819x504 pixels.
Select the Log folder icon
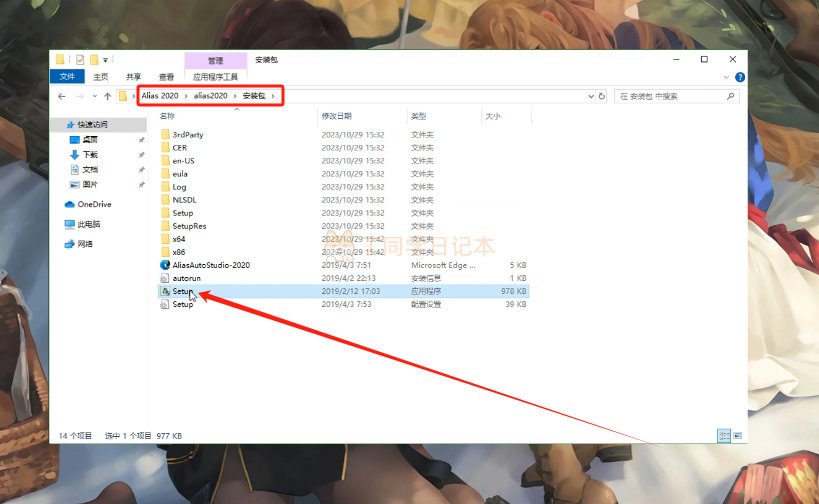[165, 186]
